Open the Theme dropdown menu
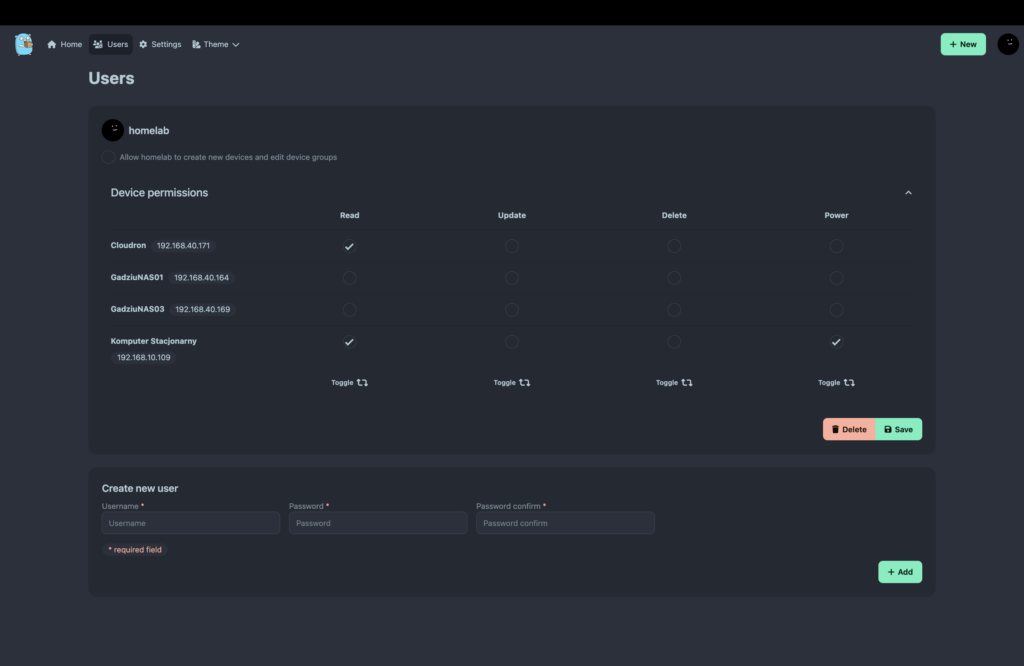This screenshot has width=1024, height=666. (215, 44)
